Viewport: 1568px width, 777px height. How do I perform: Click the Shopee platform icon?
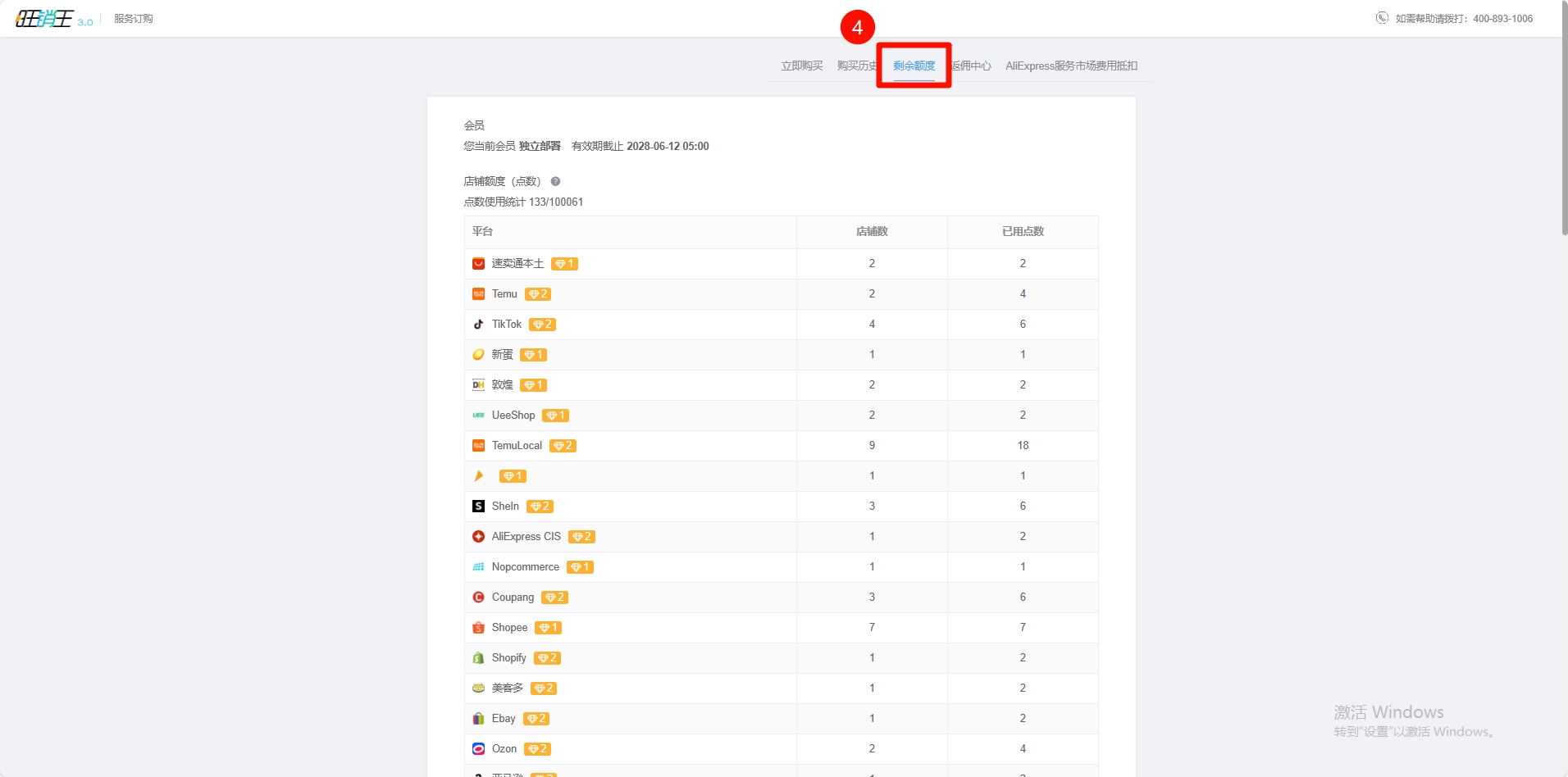pos(478,628)
